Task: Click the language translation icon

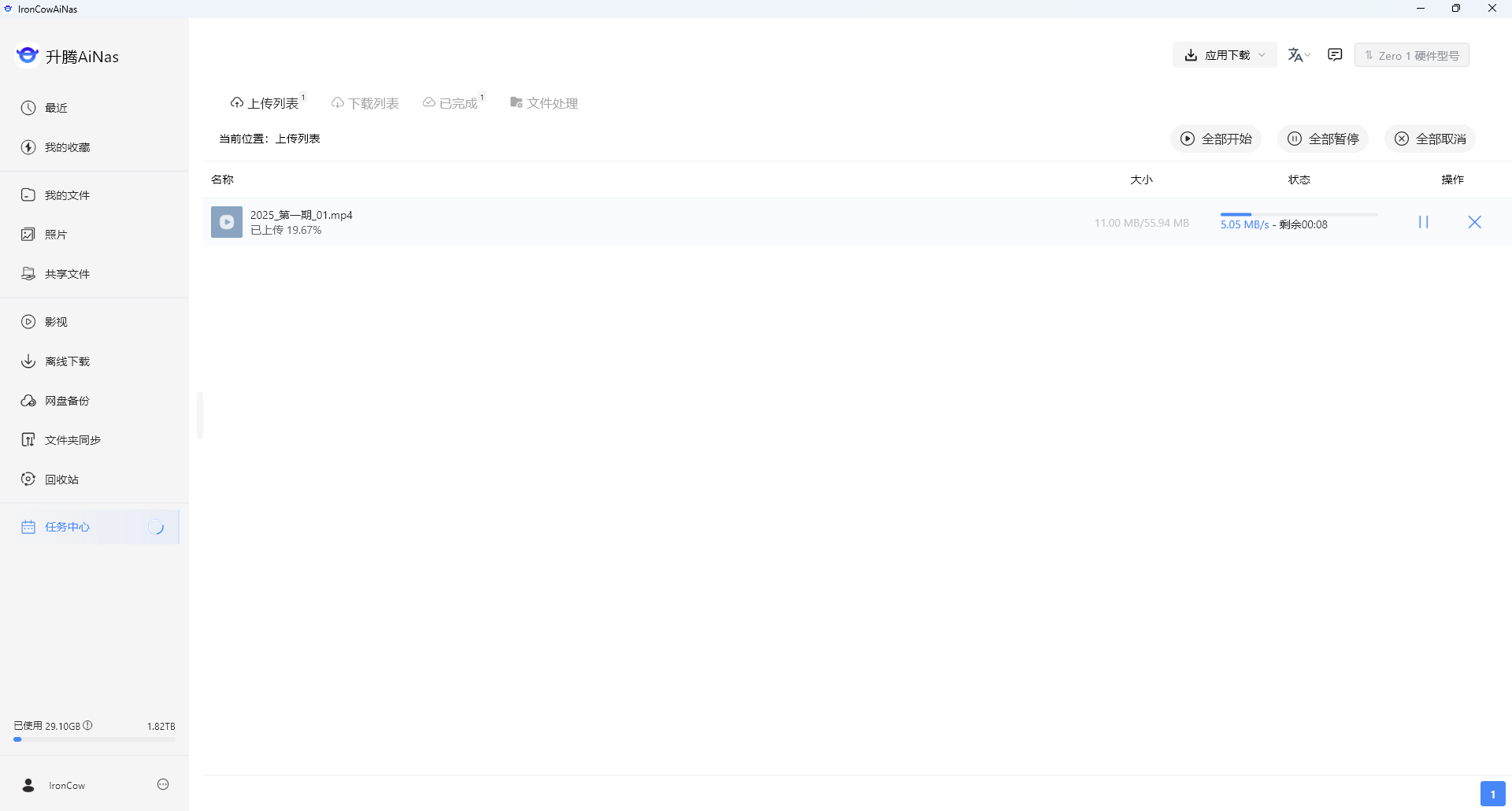Action: 1295,54
